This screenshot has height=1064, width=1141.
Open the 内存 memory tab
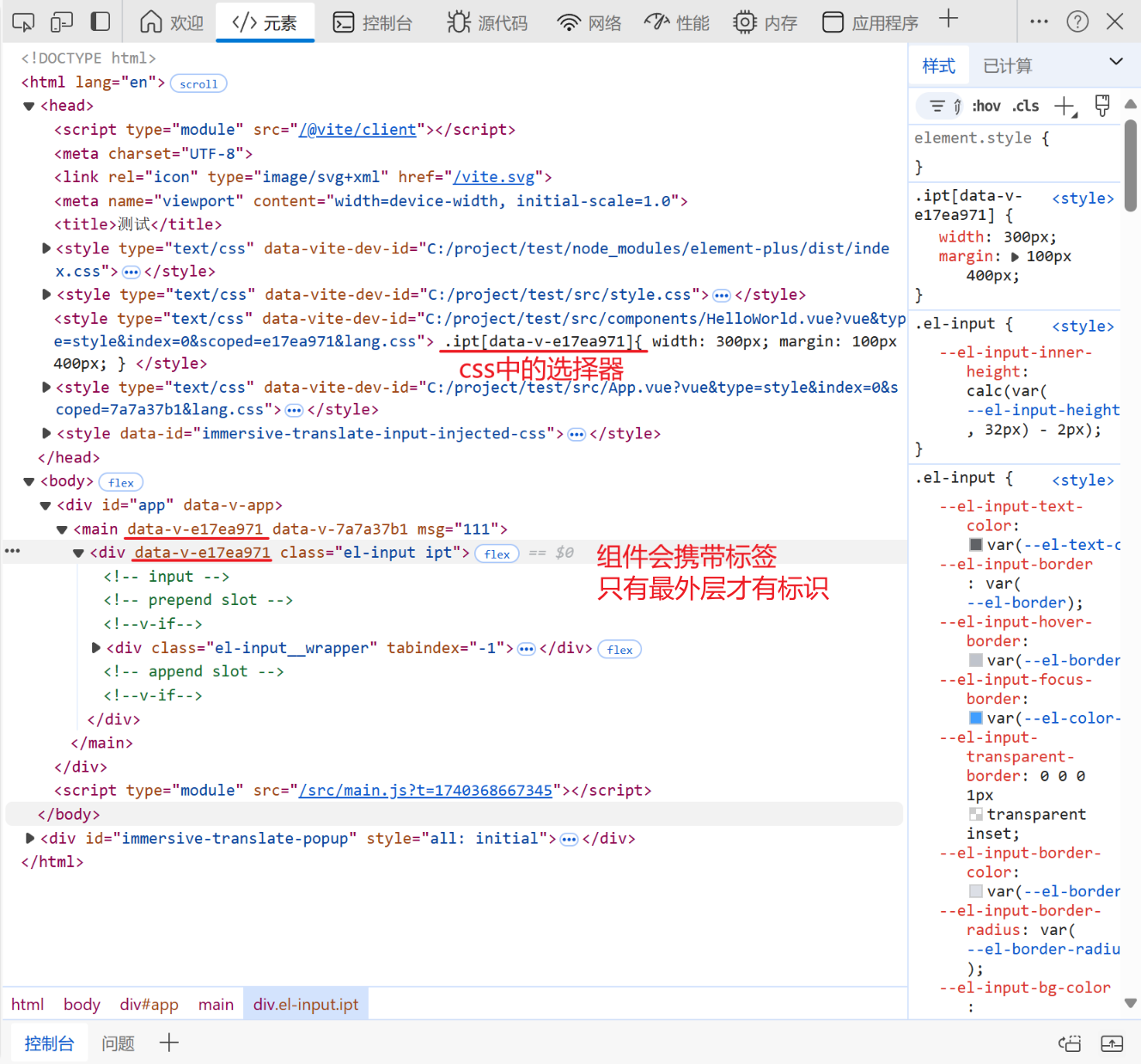(765, 22)
